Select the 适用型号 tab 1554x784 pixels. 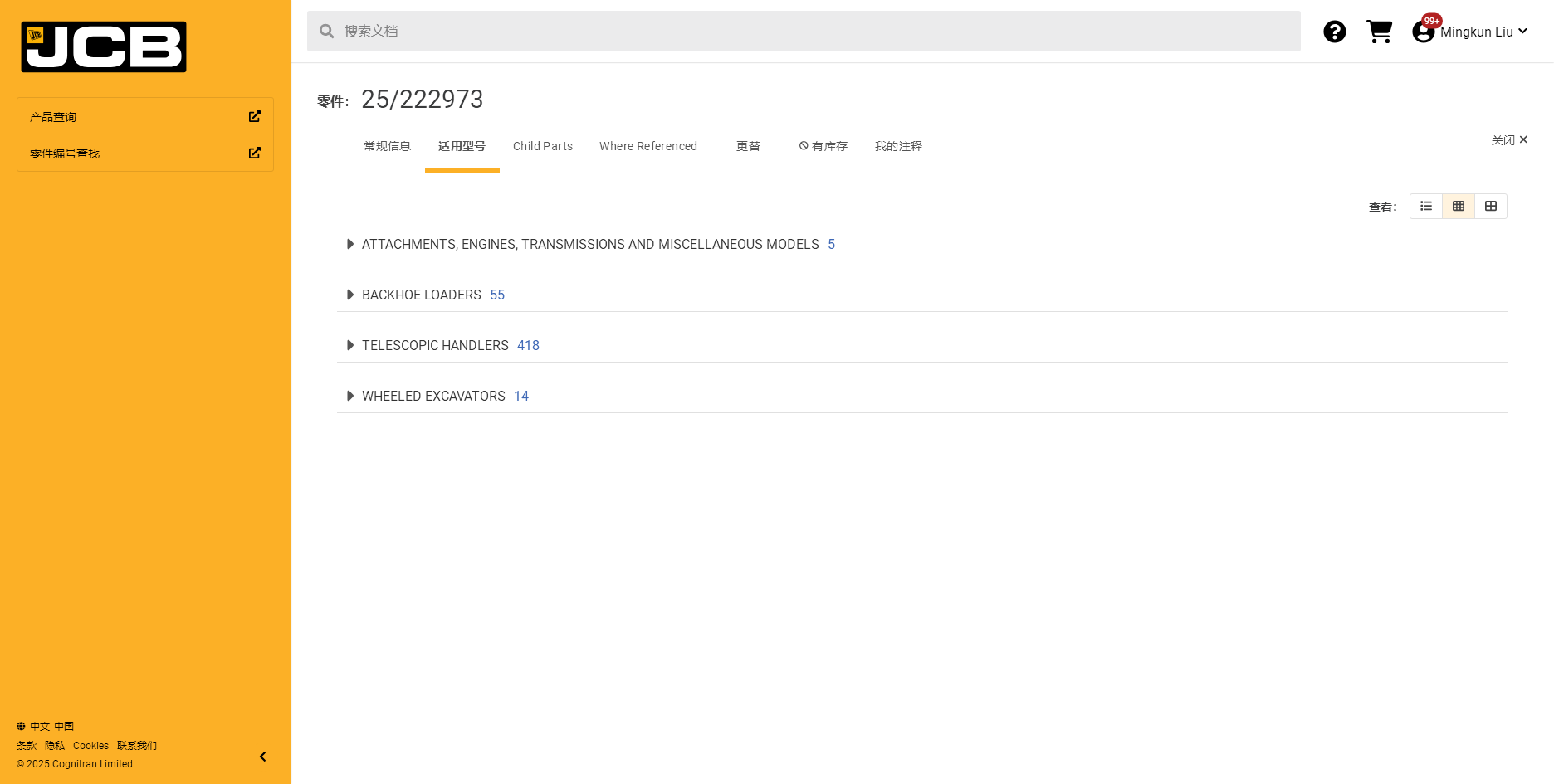[x=462, y=146]
